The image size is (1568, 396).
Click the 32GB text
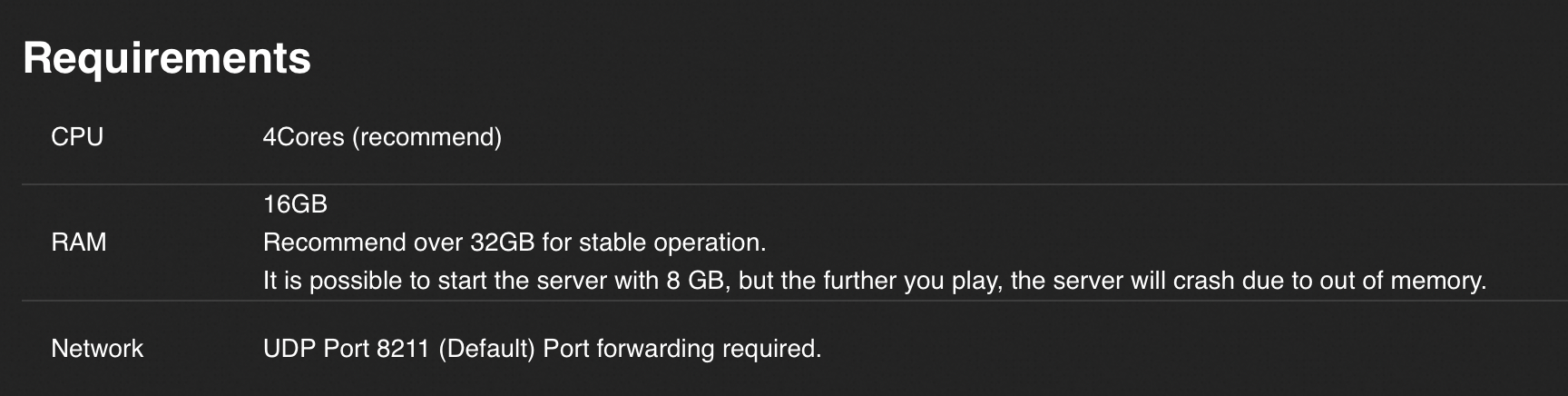502,243
